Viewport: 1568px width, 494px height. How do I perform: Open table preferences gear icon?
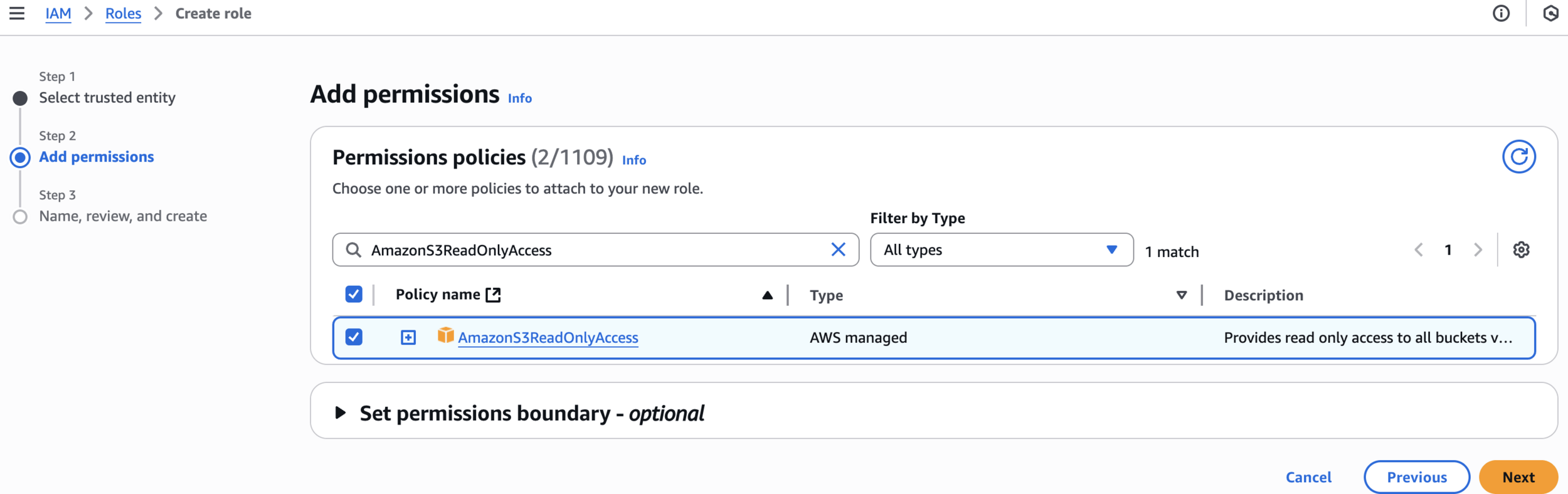(x=1521, y=250)
